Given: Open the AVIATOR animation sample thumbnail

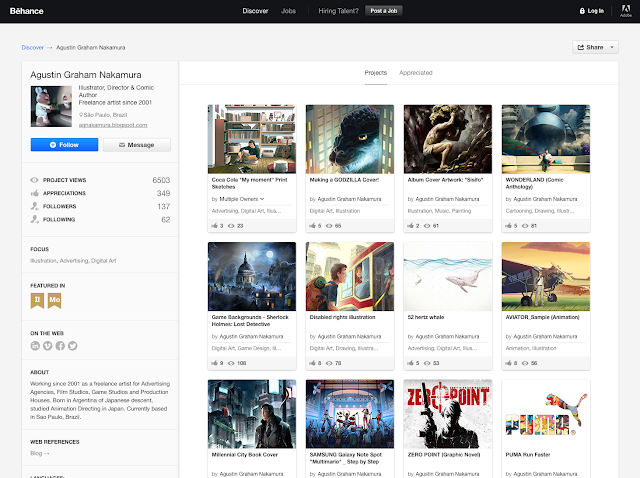Looking at the screenshot, I should point(546,276).
